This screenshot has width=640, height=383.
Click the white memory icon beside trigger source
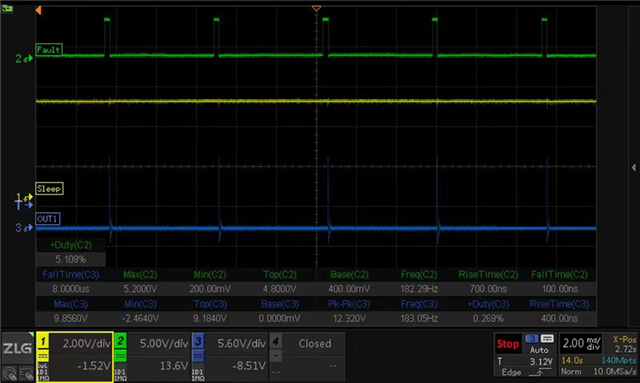(547, 338)
